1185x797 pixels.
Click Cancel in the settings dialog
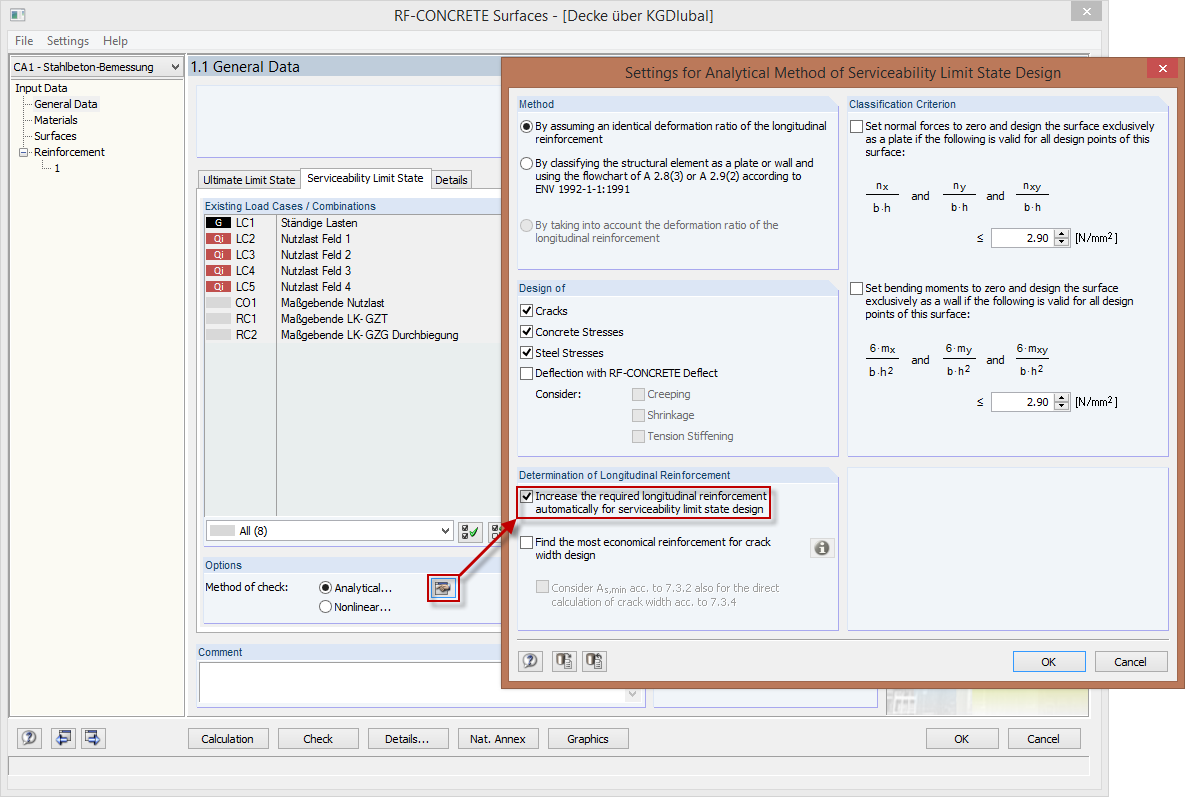pyautogui.click(x=1131, y=662)
